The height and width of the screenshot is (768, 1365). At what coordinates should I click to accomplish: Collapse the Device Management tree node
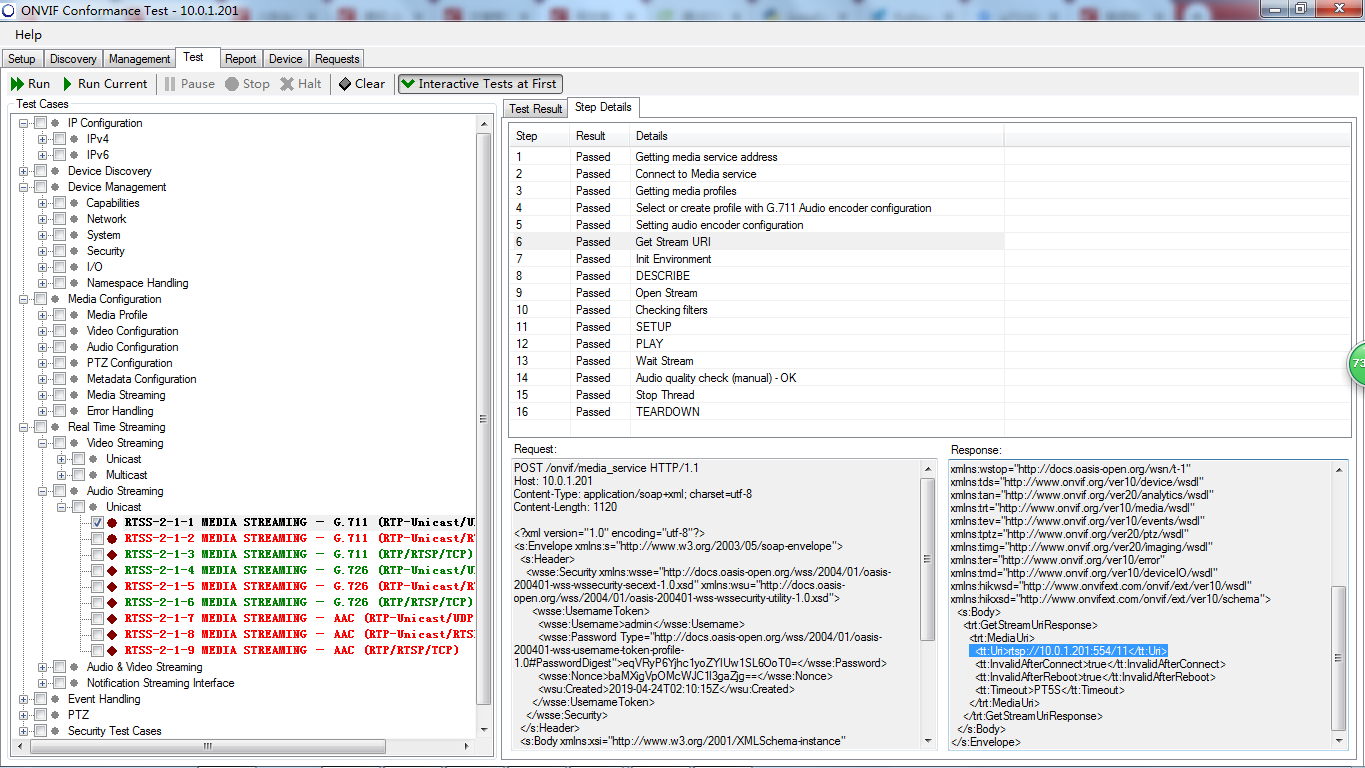click(x=22, y=186)
